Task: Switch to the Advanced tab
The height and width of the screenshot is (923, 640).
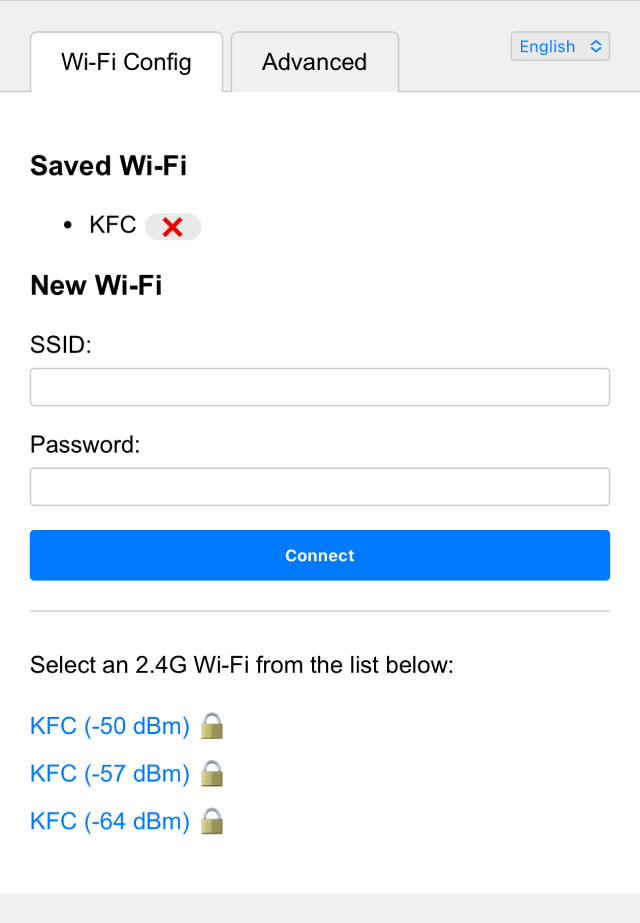Action: coord(314,62)
